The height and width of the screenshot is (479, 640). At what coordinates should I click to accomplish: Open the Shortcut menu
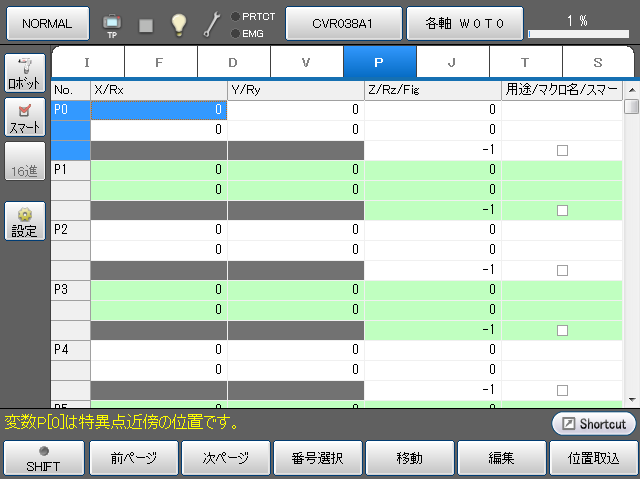[593, 423]
